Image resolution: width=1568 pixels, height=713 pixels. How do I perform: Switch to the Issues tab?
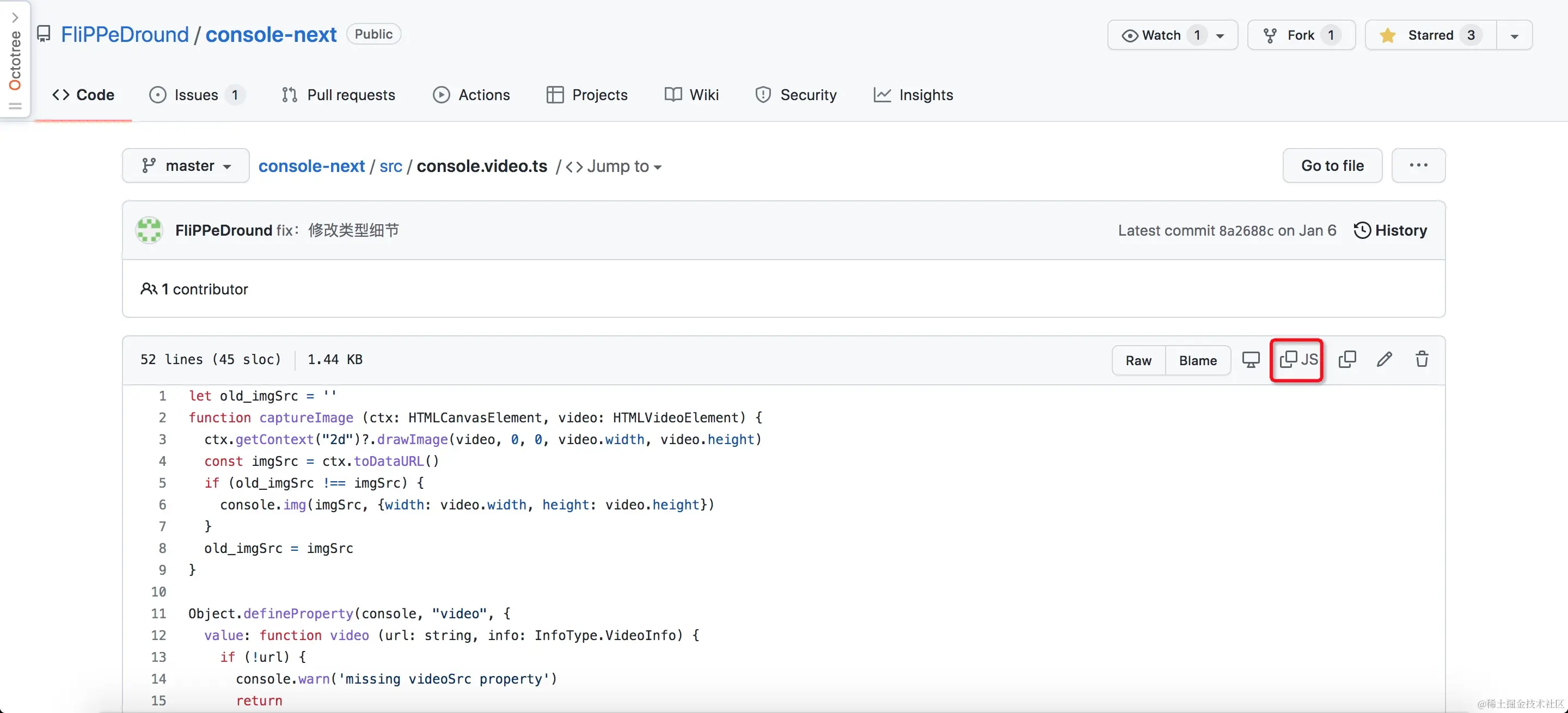(x=196, y=95)
